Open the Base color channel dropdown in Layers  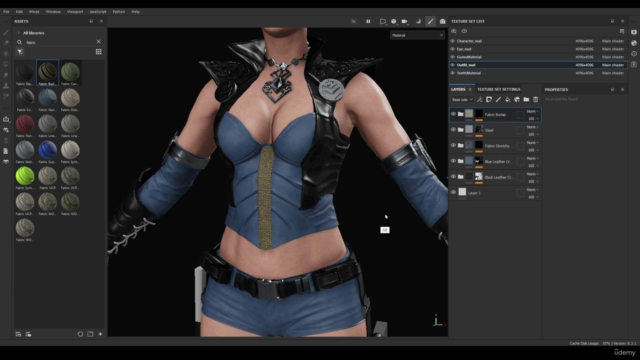point(462,100)
